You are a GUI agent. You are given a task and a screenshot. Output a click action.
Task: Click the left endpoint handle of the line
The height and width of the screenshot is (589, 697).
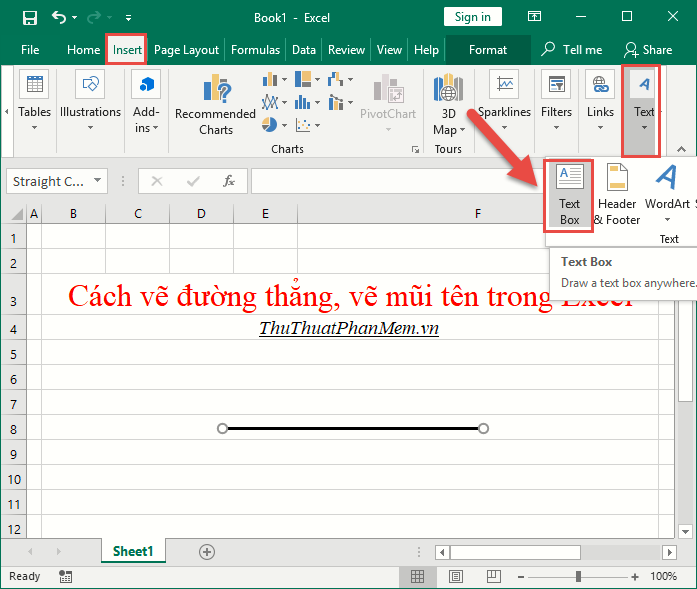(x=222, y=429)
